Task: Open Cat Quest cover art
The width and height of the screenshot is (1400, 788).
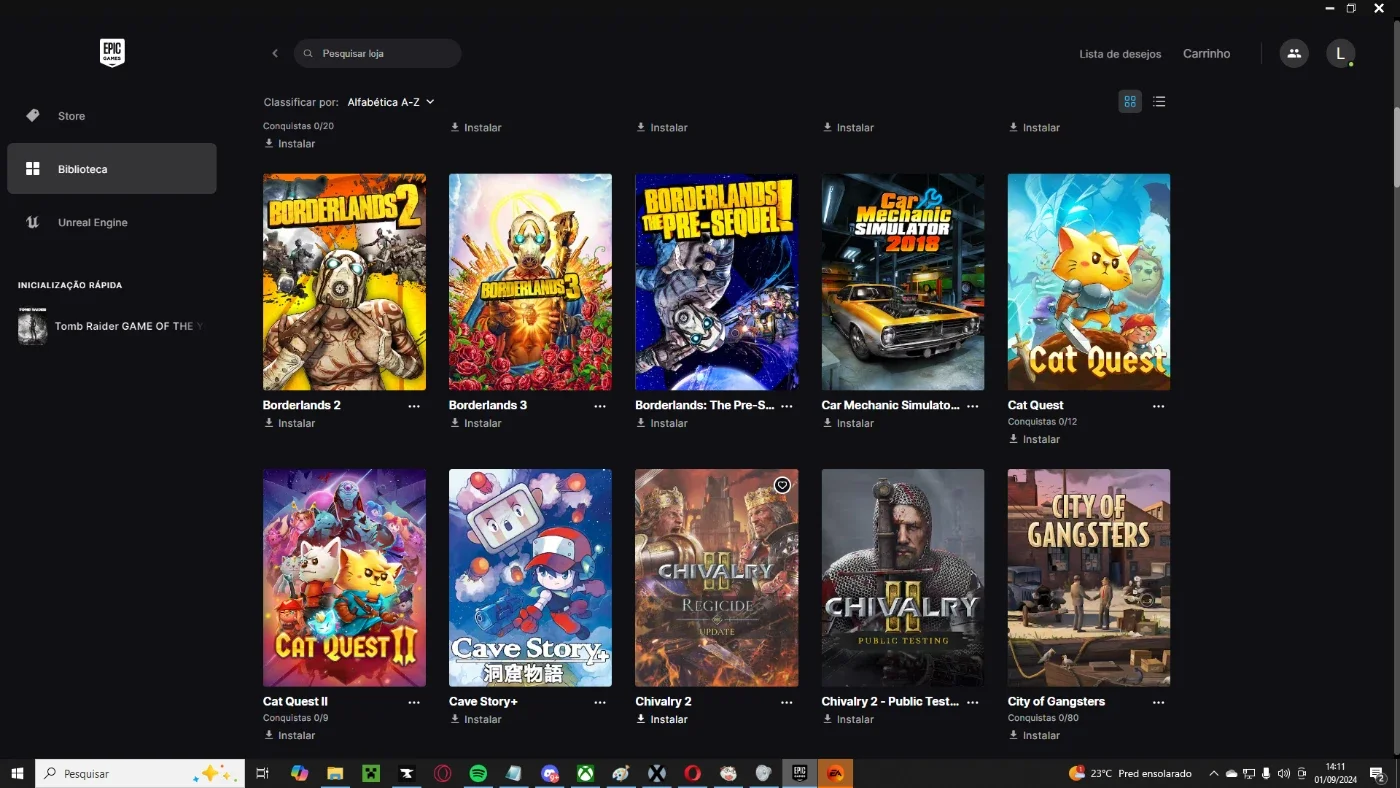Action: [1089, 282]
